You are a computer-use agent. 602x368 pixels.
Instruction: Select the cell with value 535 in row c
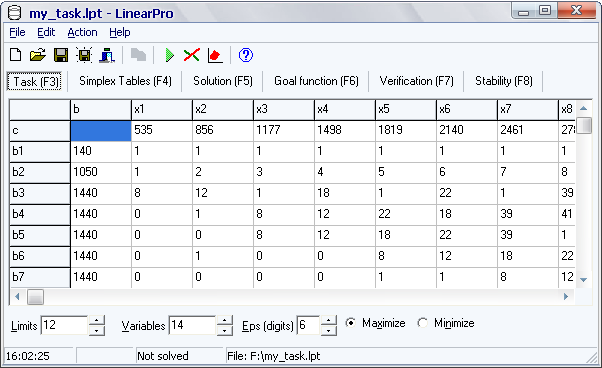point(162,130)
